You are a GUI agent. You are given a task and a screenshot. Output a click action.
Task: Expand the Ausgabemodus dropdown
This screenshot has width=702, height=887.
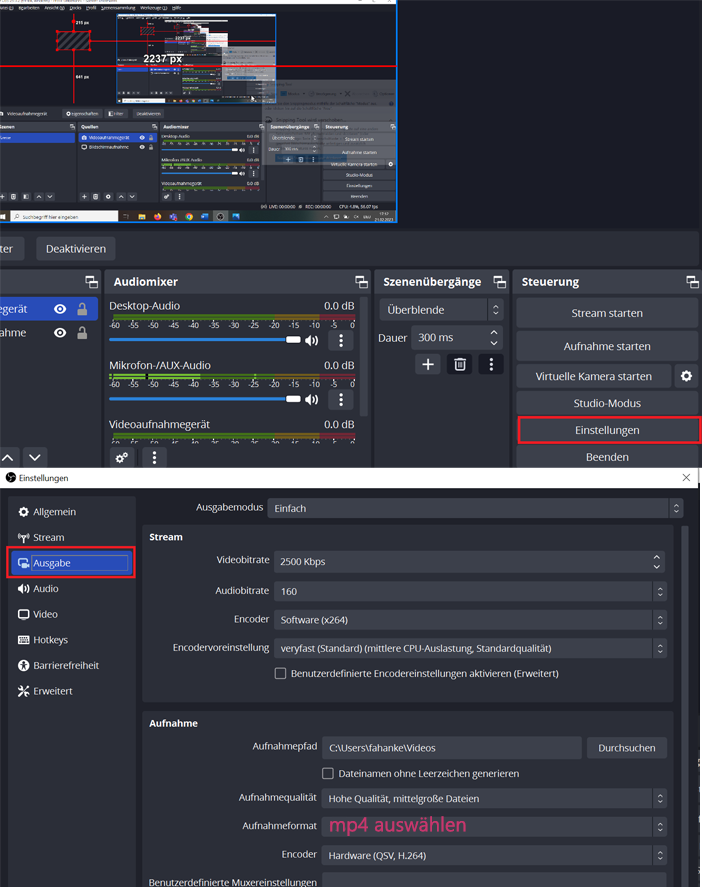click(x=474, y=508)
